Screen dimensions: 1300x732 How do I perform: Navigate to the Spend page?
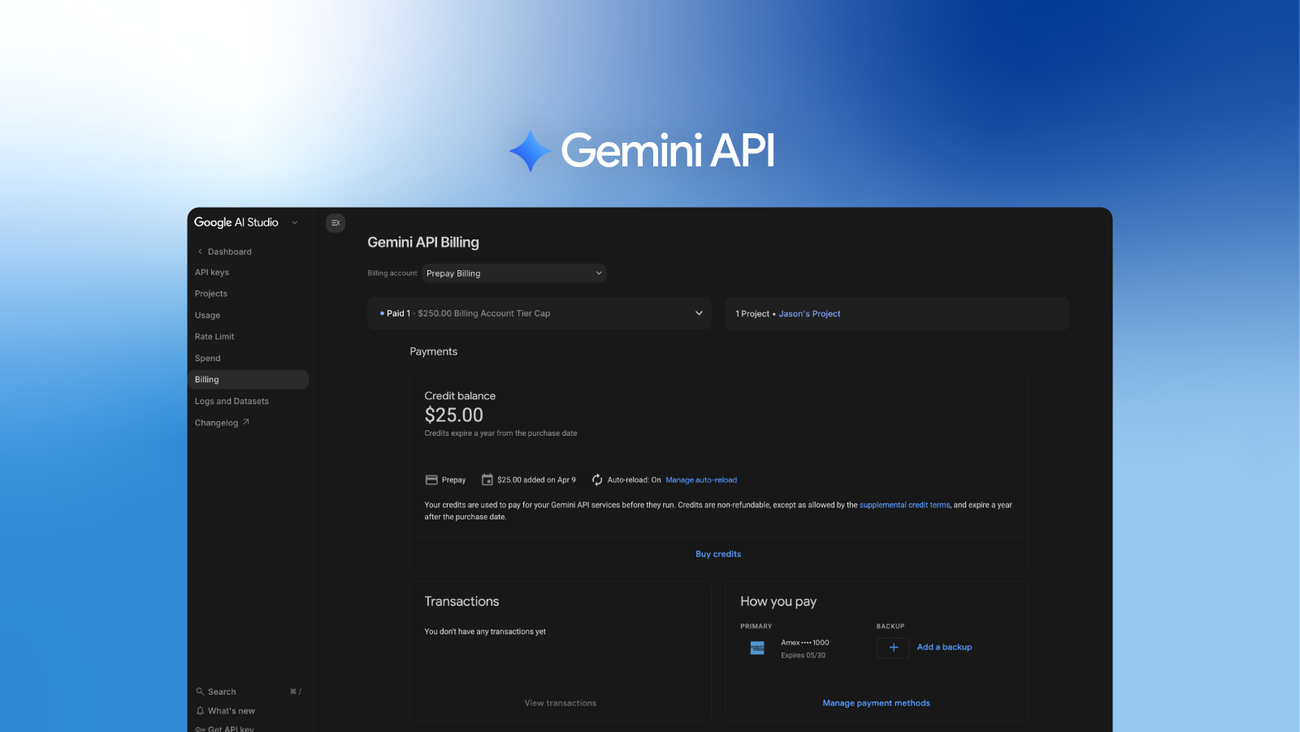point(207,357)
